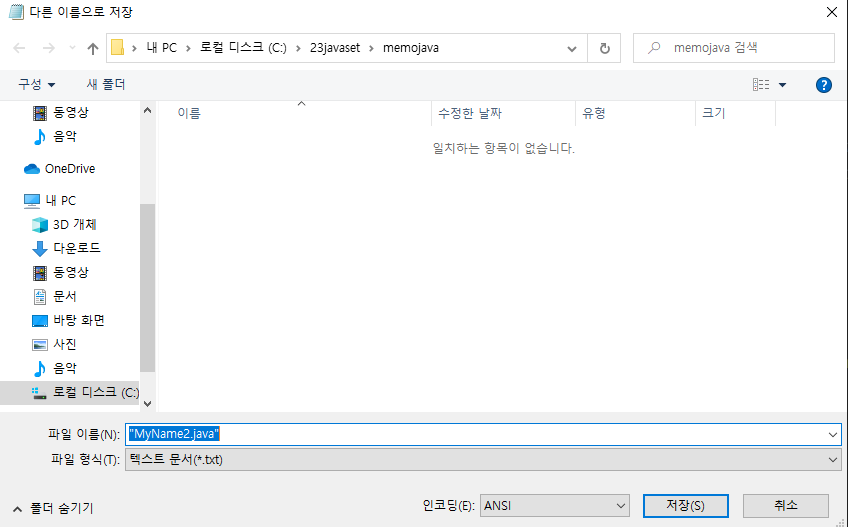Viewport: 848px width, 527px height.
Task: Go back with the left arrow
Action: click(19, 48)
